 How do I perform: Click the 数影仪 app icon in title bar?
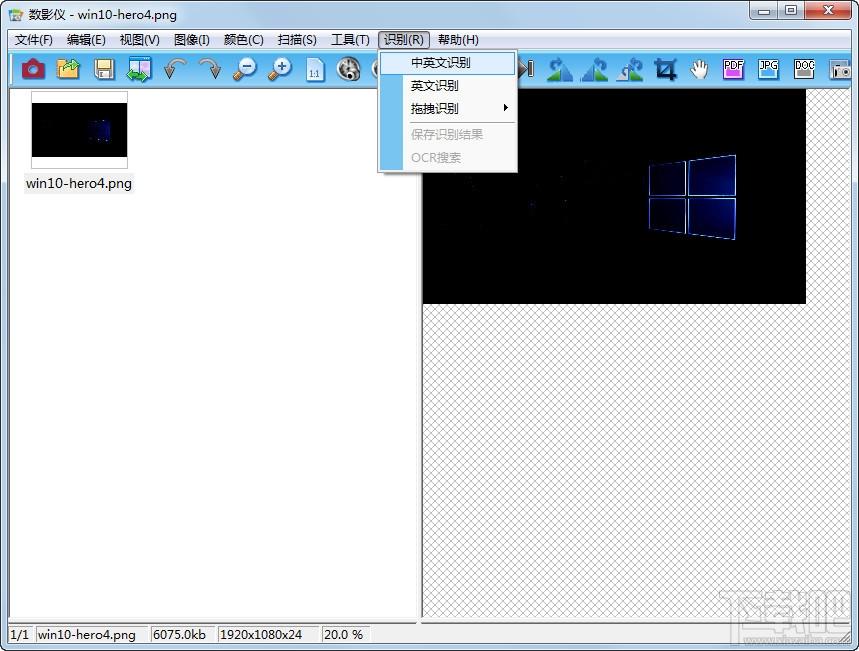click(x=16, y=15)
